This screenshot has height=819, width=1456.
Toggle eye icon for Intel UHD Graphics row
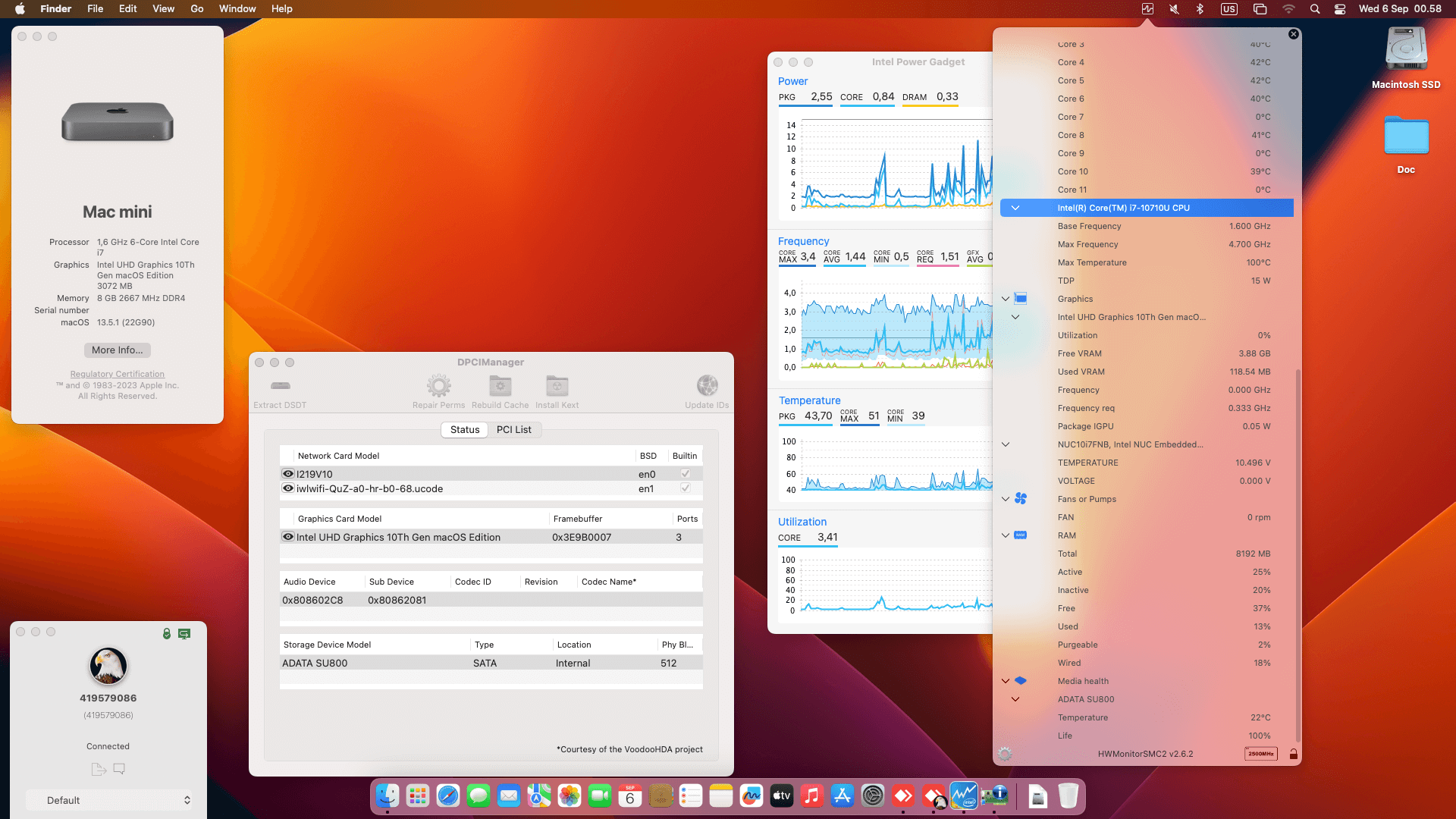pos(288,537)
